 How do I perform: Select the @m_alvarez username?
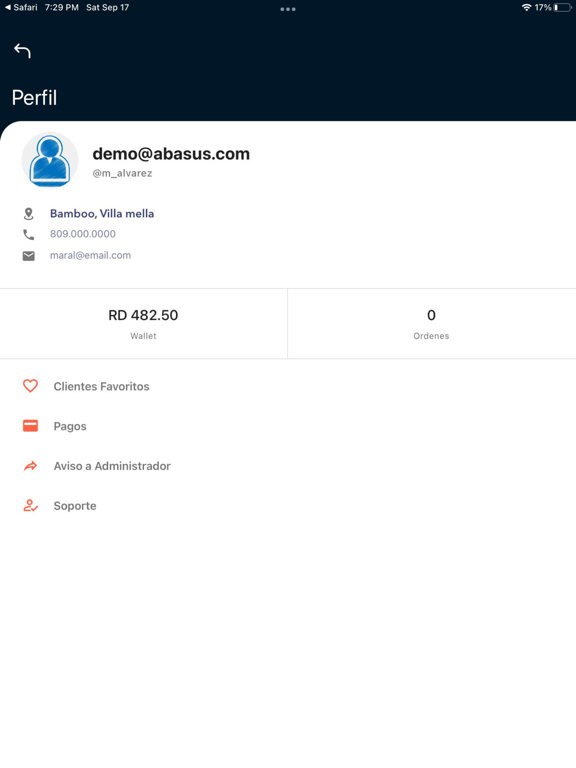(x=122, y=173)
